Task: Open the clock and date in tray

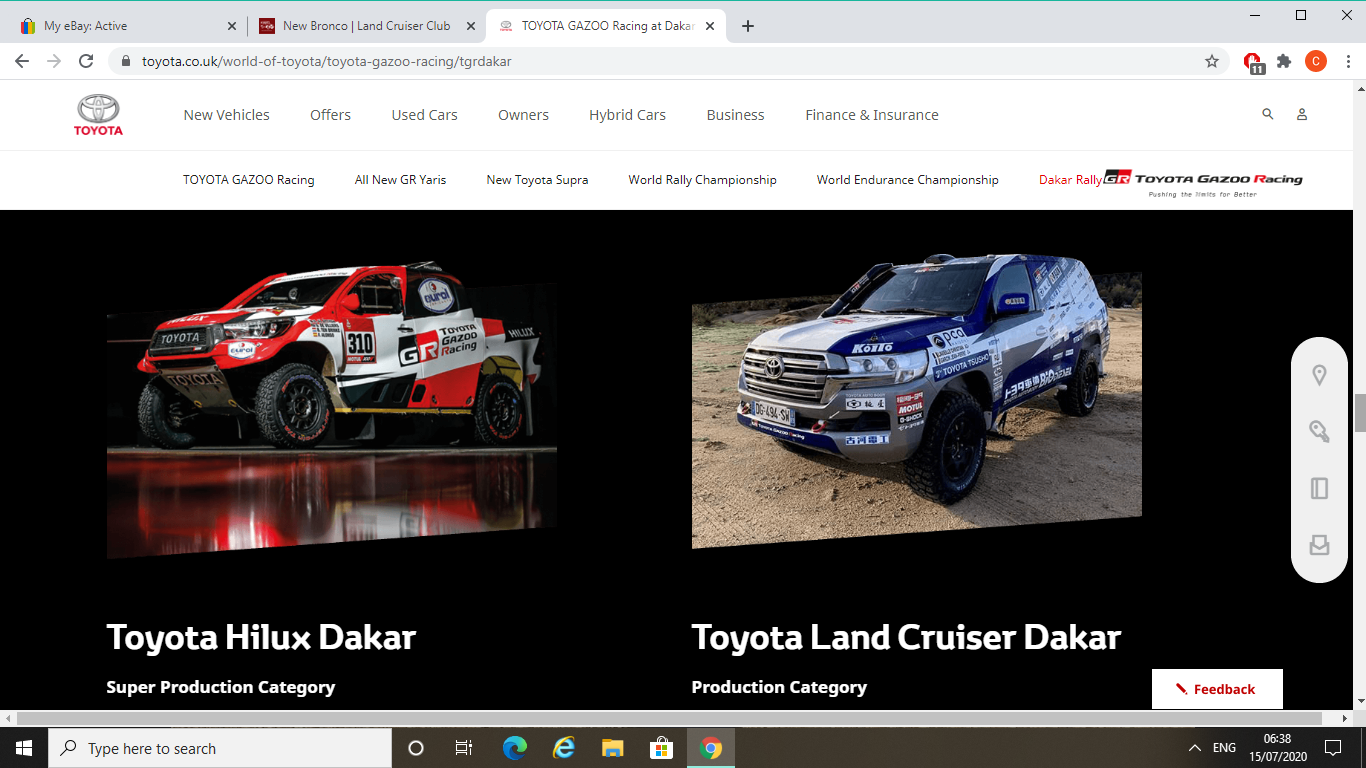Action: point(1277,748)
